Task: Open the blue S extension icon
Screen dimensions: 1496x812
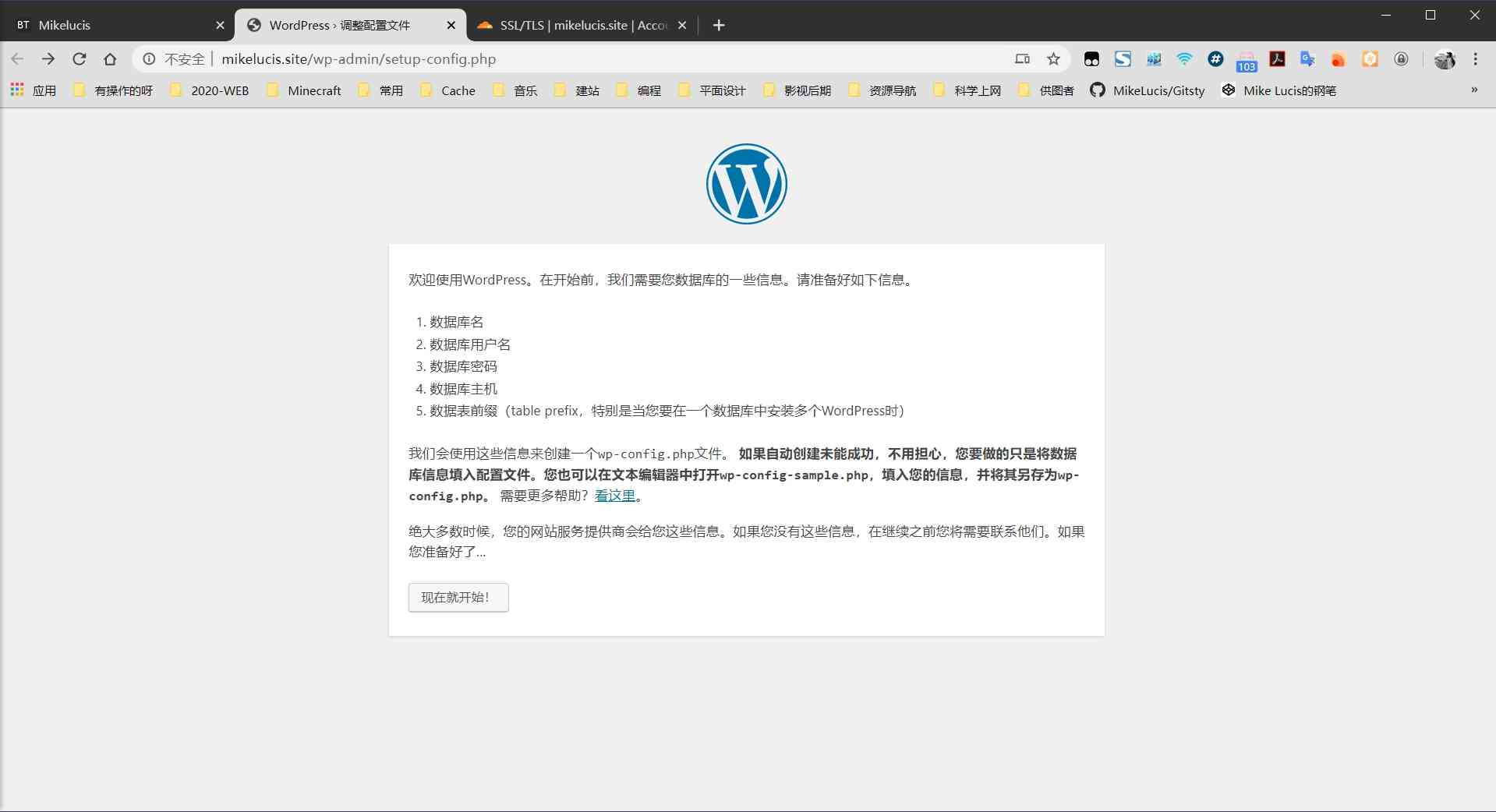Action: 1123,58
